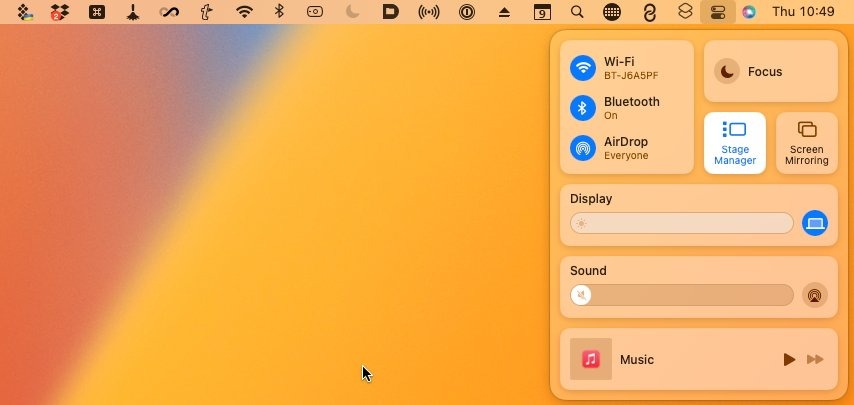
Task: Open the calendar icon showing 9
Action: pos(542,11)
